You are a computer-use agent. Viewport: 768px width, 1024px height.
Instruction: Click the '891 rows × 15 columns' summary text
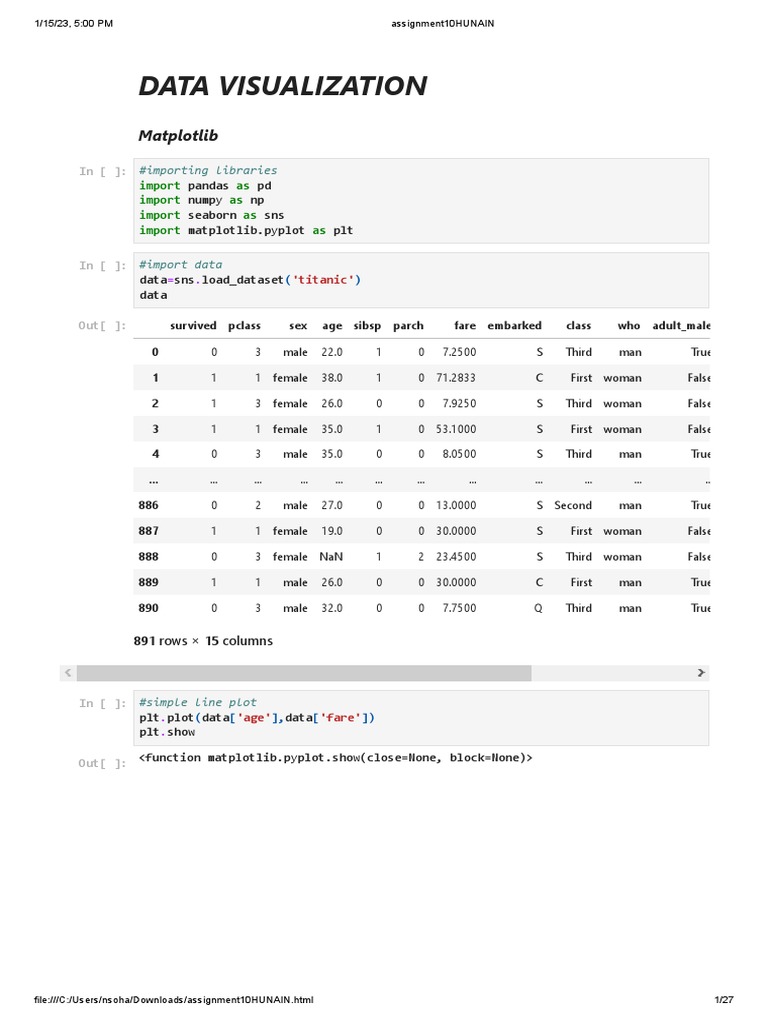tap(203, 640)
